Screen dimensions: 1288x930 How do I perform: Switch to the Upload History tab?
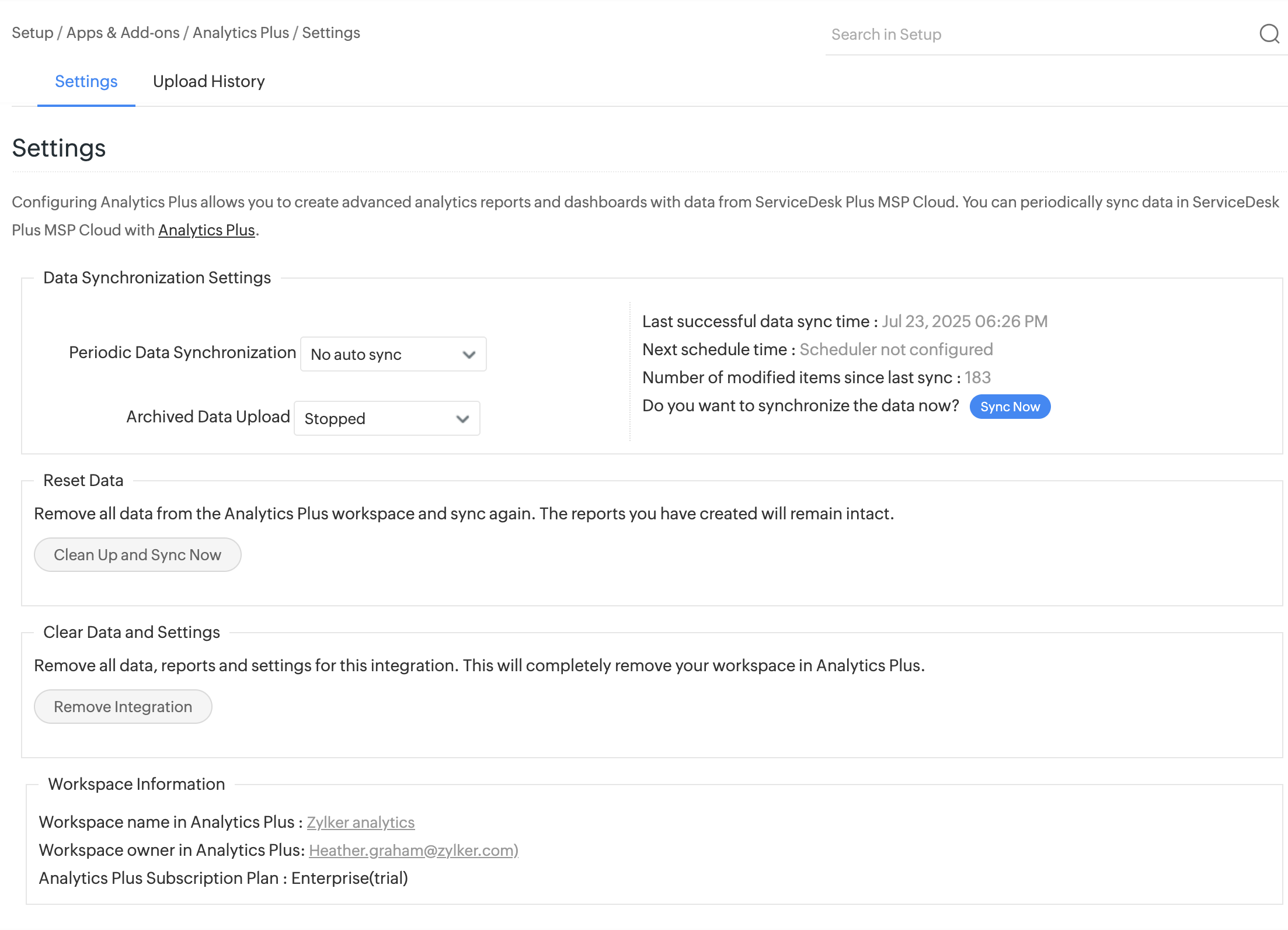click(208, 81)
